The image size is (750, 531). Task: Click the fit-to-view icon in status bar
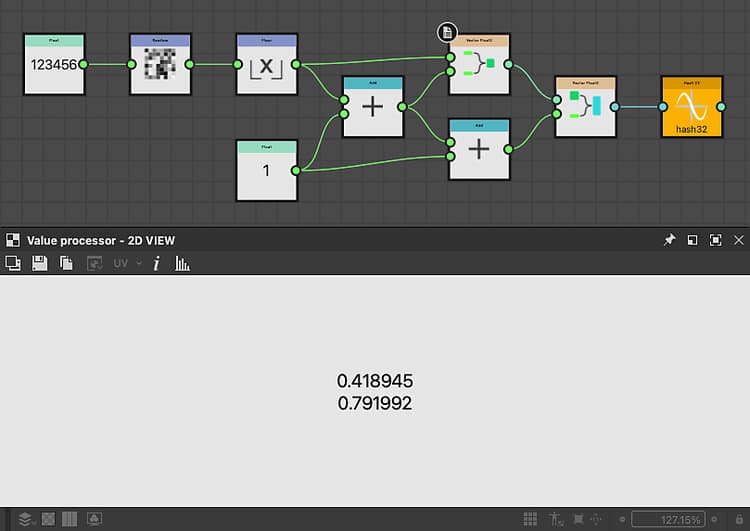(x=578, y=519)
